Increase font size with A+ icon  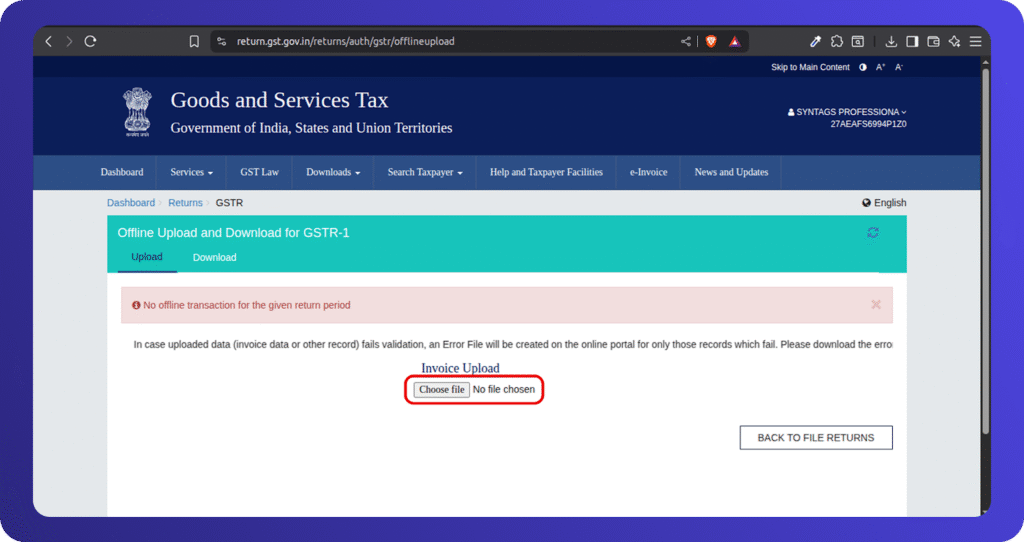click(x=880, y=67)
